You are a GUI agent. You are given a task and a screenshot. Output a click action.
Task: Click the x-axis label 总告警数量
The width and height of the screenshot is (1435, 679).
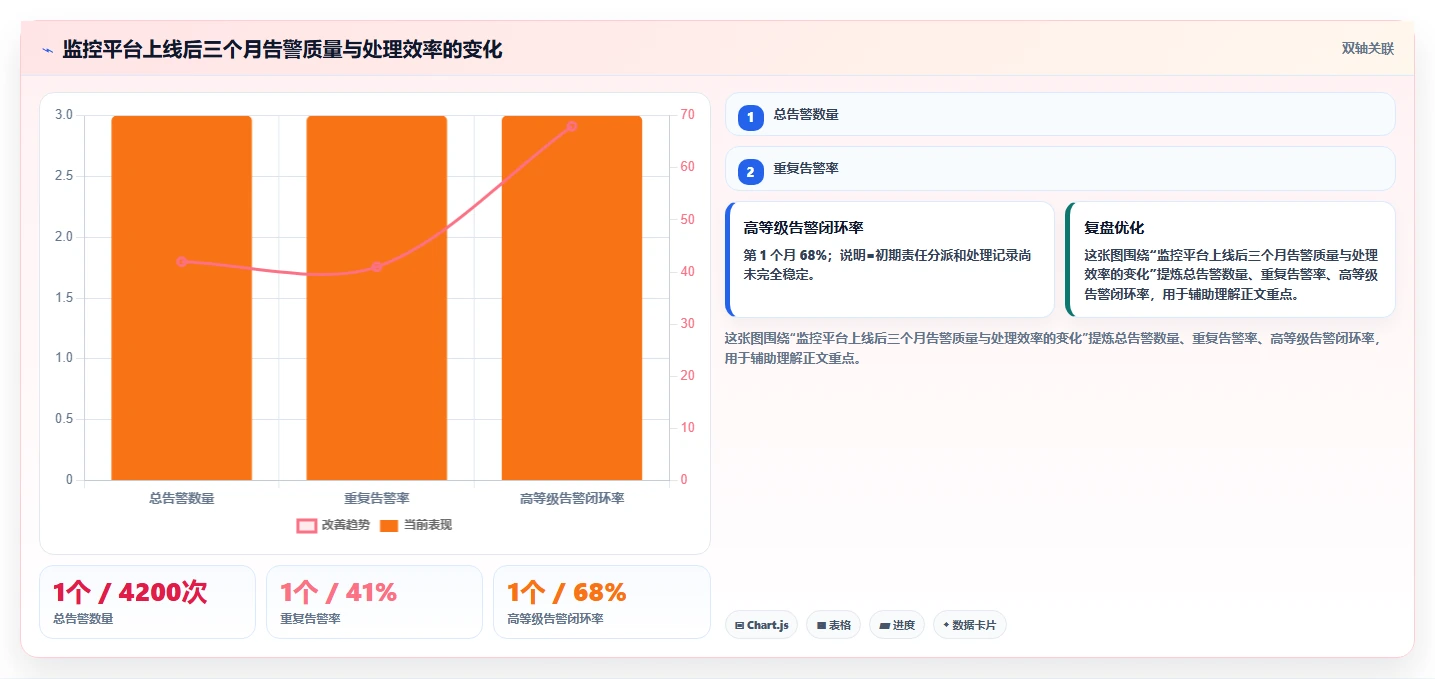click(181, 498)
